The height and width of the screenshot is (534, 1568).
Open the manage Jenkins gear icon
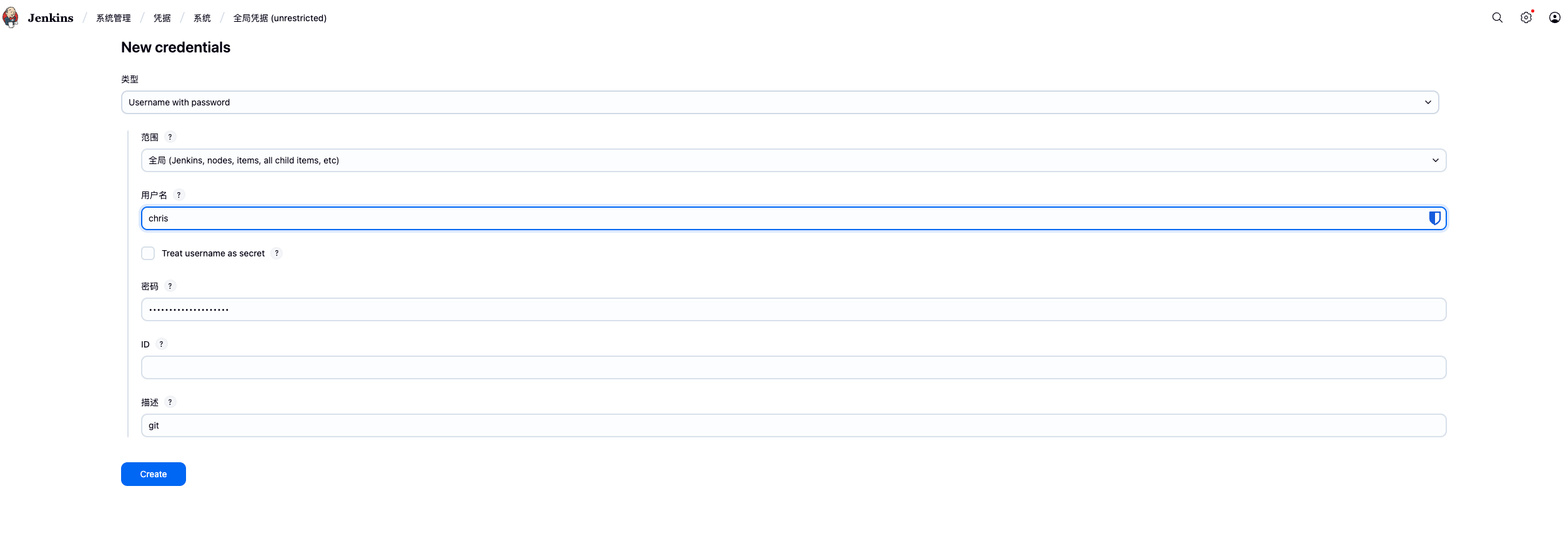1526,17
